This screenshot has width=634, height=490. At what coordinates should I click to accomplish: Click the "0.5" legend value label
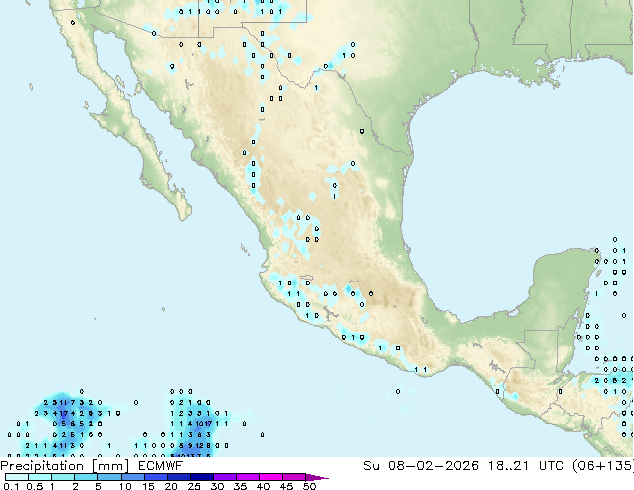click(35, 486)
